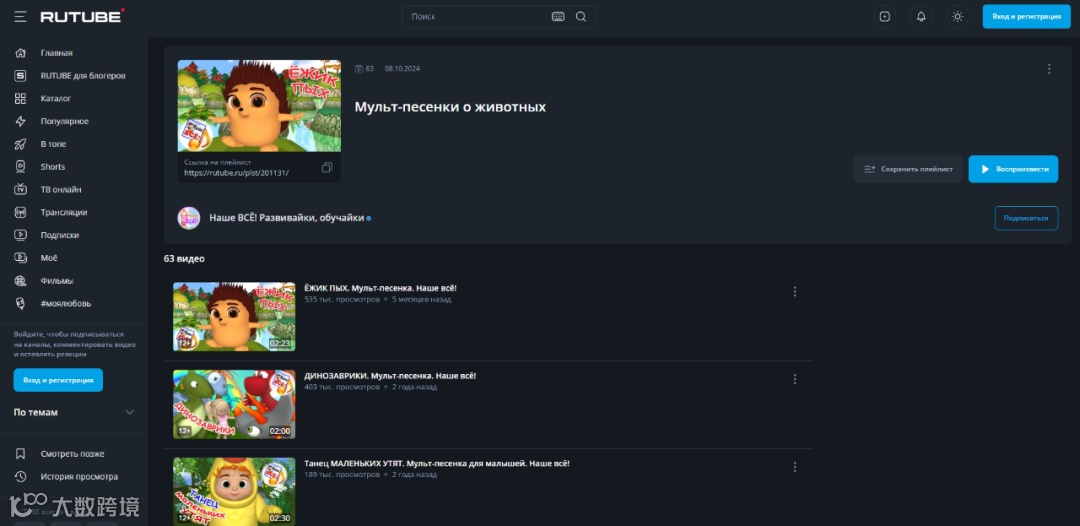The height and width of the screenshot is (526, 1080).
Task: Open three-dot menu for Танец МАЛЕНЬКИХ УТЯТ
Action: [795, 467]
